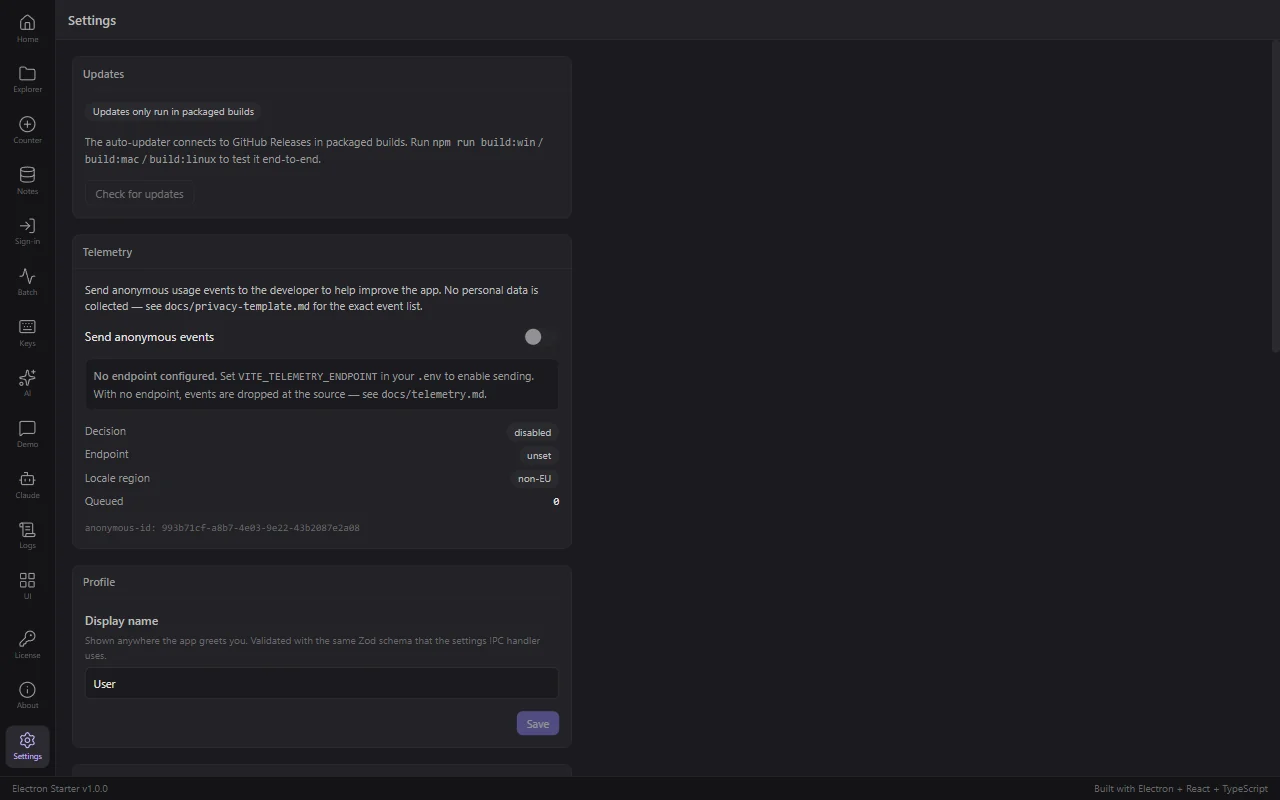
Task: Open the Demo chat icon
Action: (x=27, y=435)
